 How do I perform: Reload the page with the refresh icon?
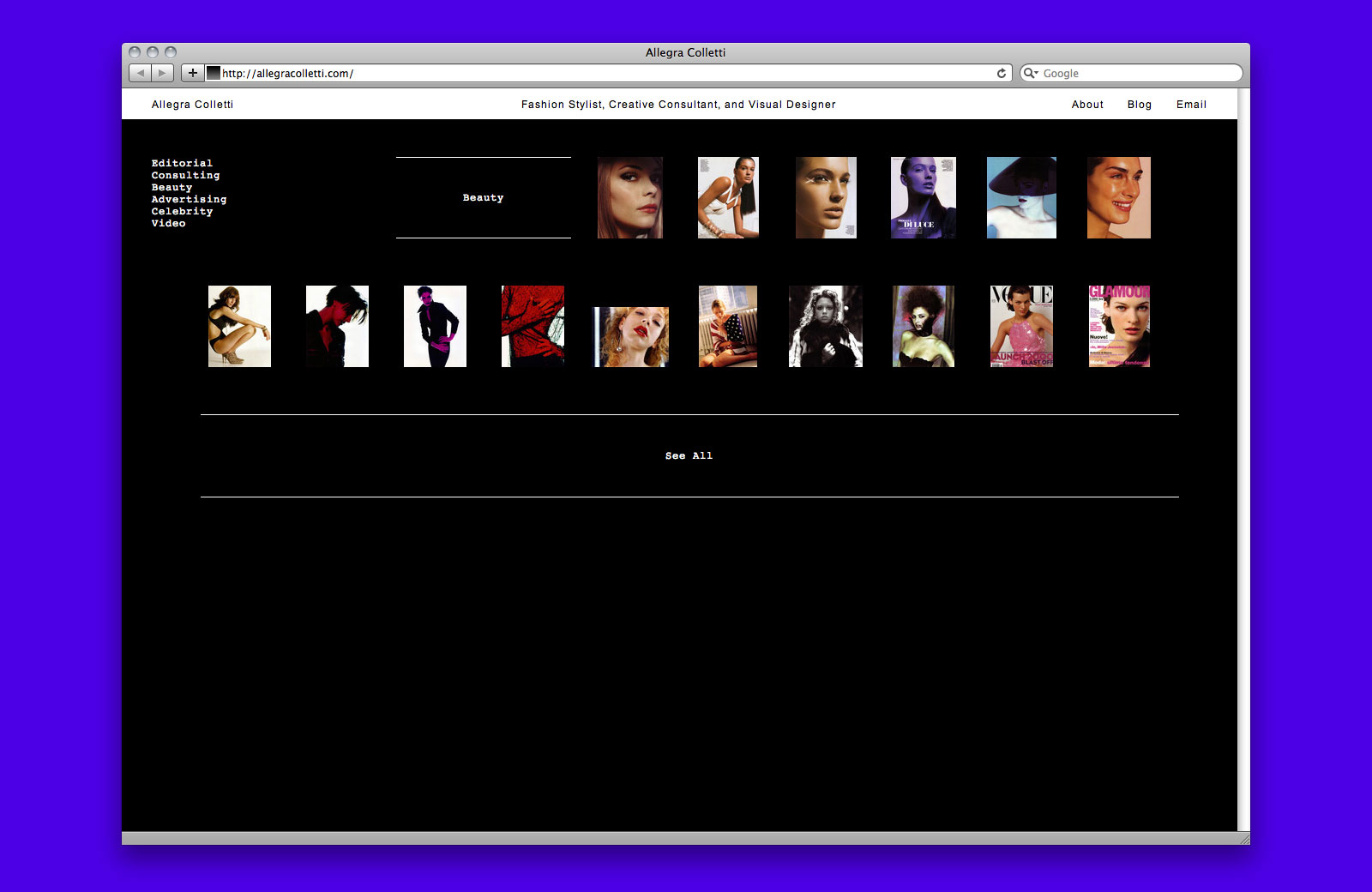coord(1001,74)
